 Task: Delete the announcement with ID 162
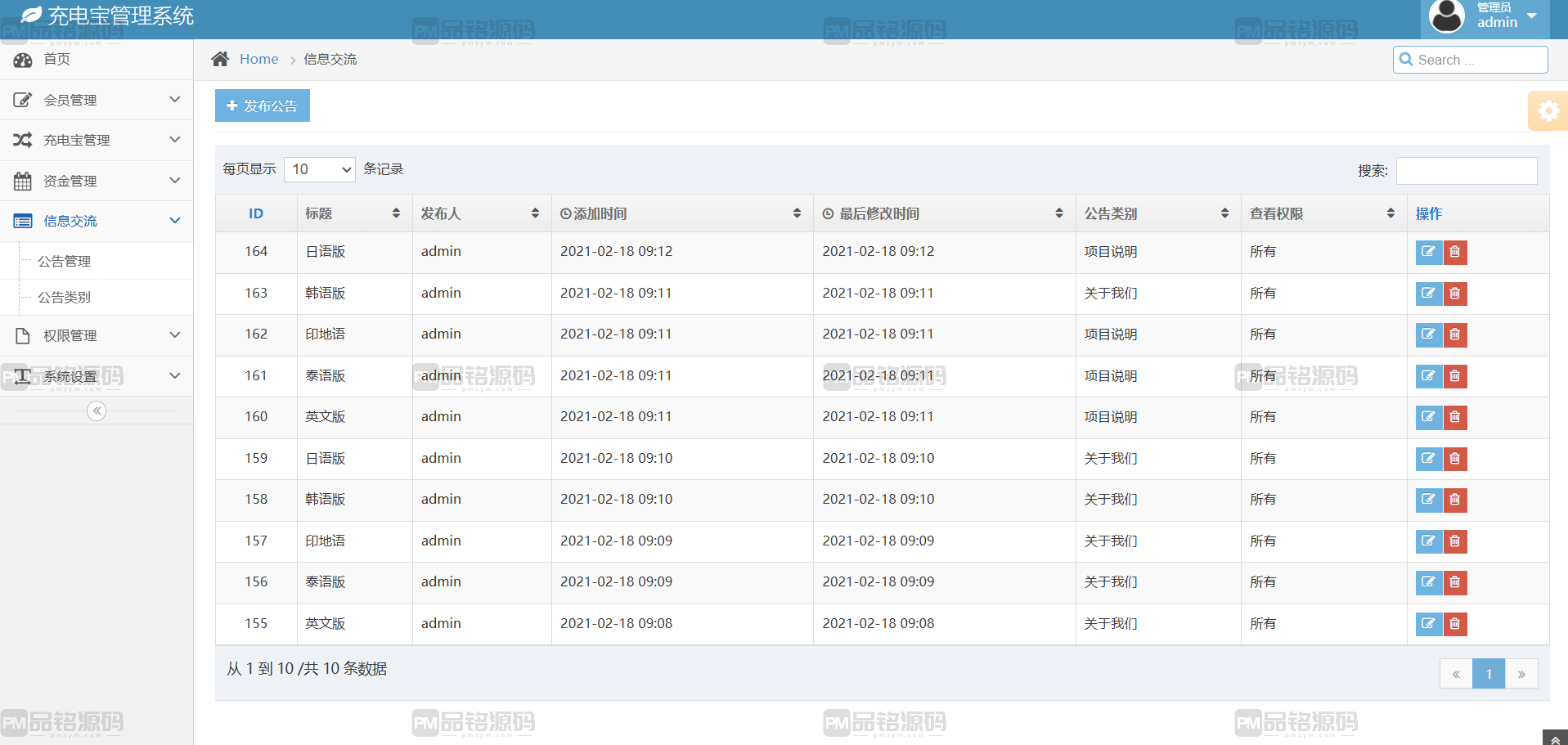pos(1455,334)
